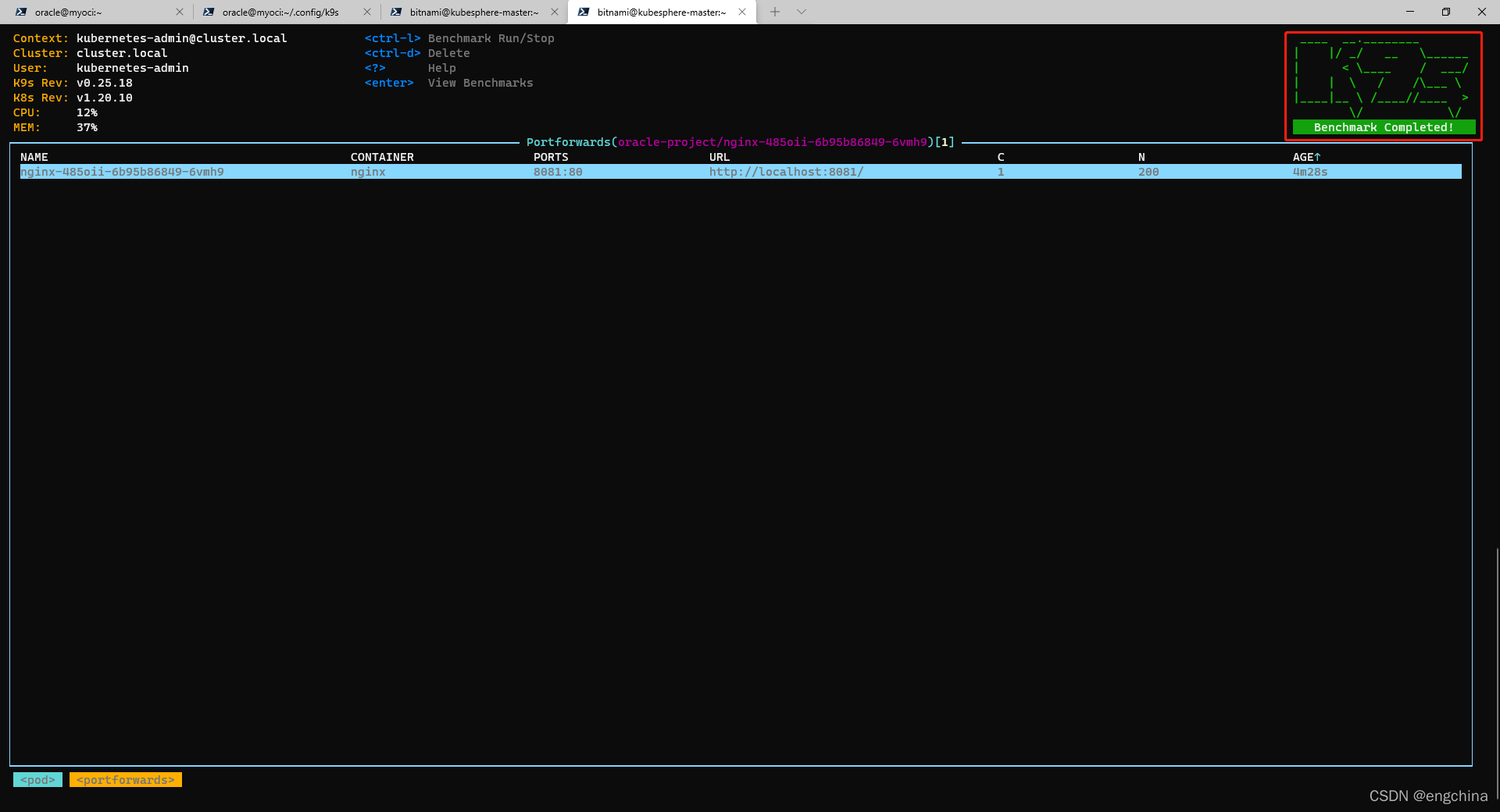This screenshot has height=812, width=1500.
Task: Click the age value 4m28s
Action: [x=1310, y=172]
